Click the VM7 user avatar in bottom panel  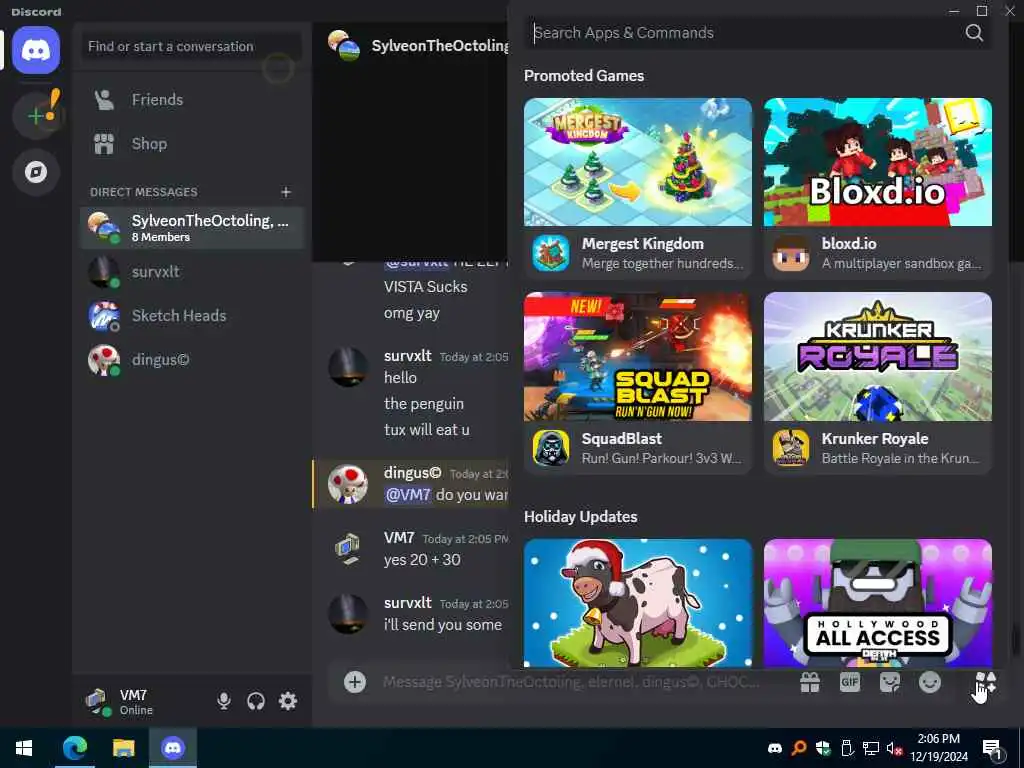[x=98, y=702]
